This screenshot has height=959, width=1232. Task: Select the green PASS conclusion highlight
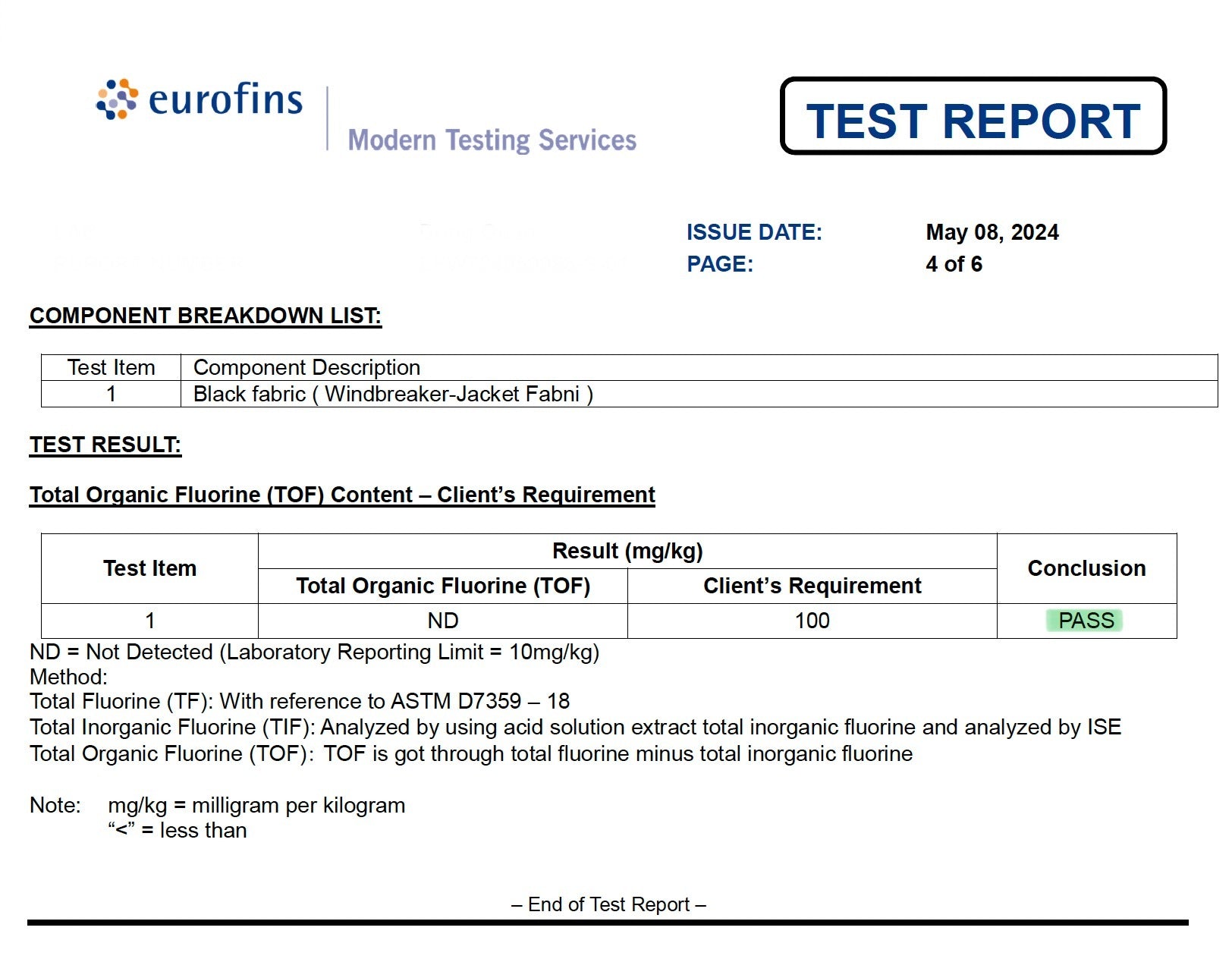1085,621
